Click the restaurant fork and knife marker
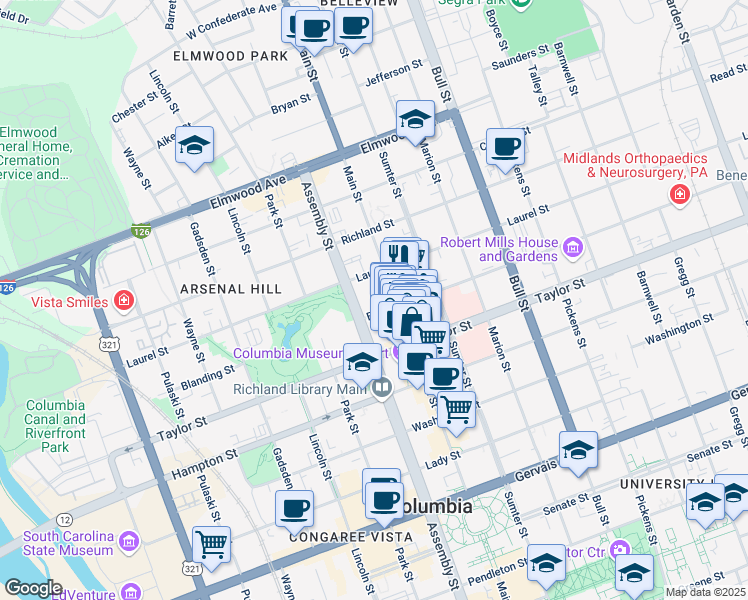This screenshot has width=748, height=600. click(398, 254)
